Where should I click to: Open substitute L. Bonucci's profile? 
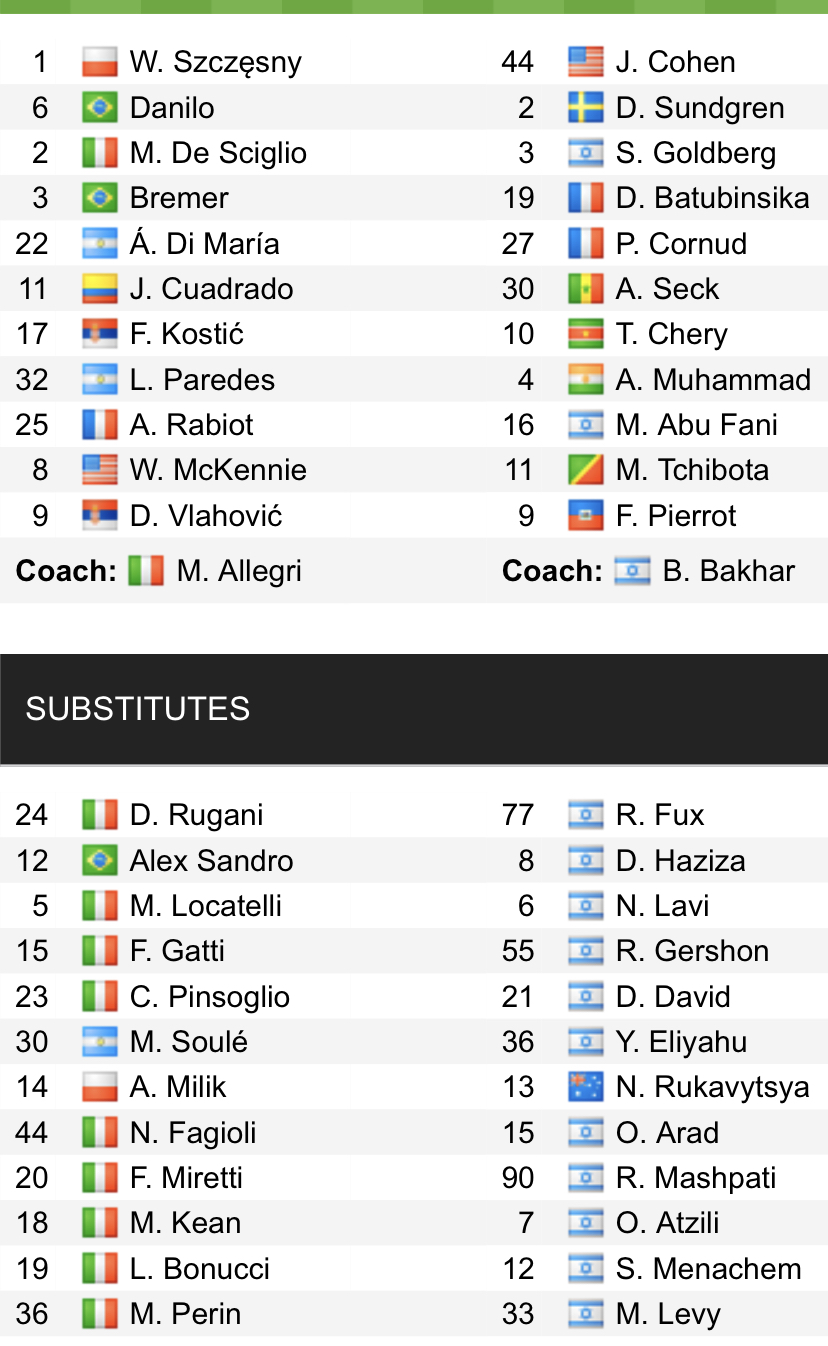tap(200, 1269)
